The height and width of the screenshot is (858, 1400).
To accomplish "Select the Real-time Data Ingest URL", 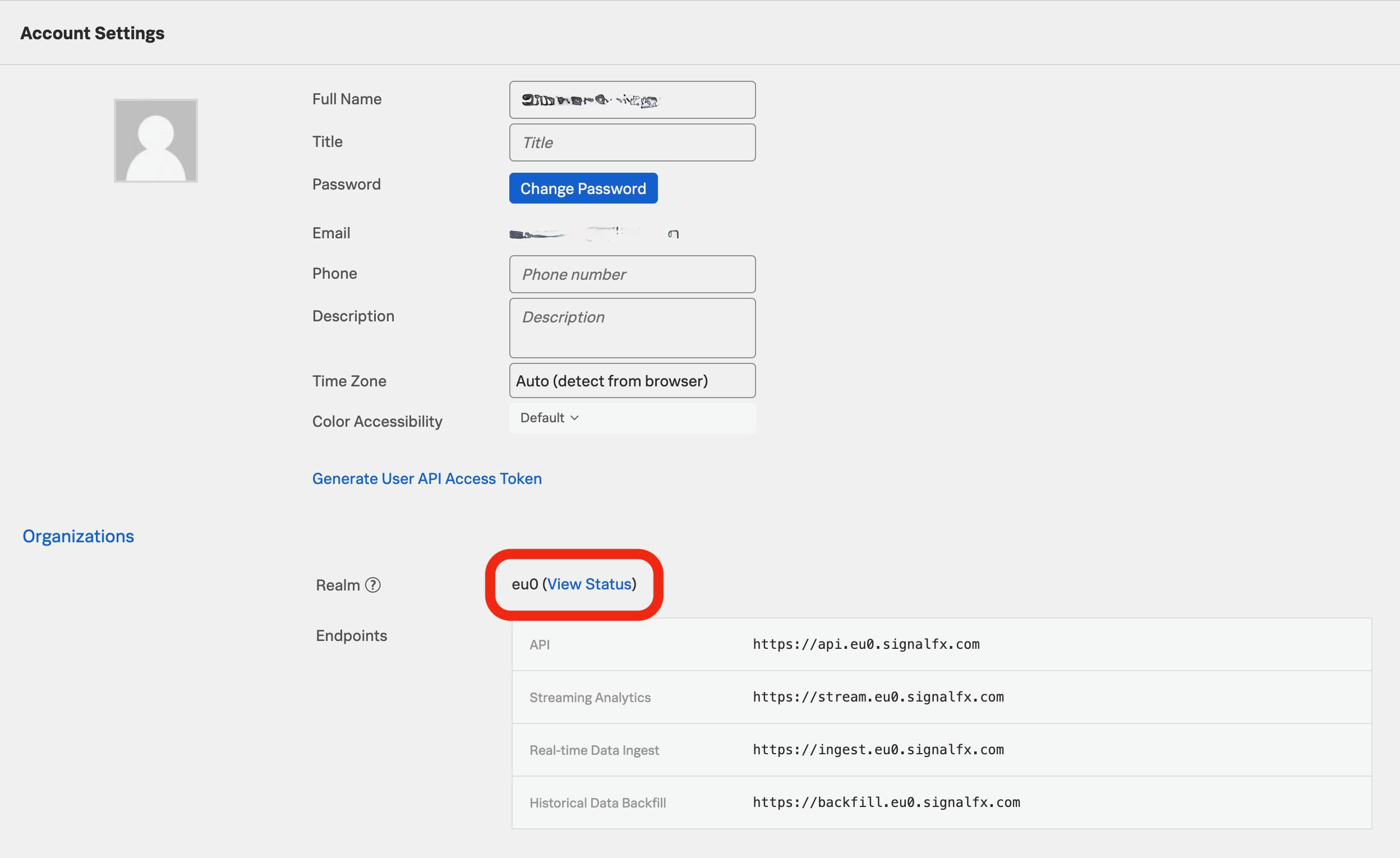I will pyautogui.click(x=878, y=749).
